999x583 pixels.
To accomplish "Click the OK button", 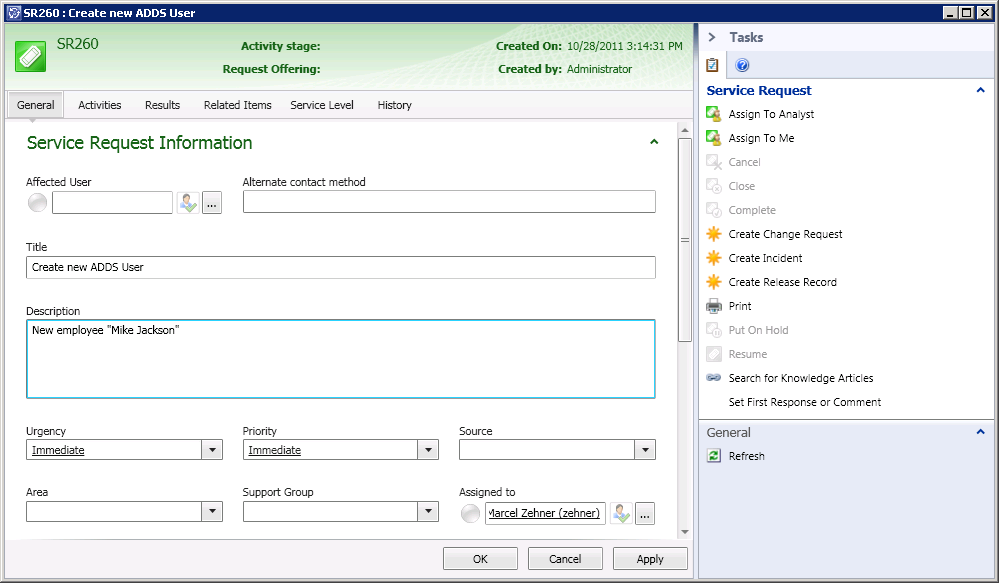I will [x=480, y=559].
